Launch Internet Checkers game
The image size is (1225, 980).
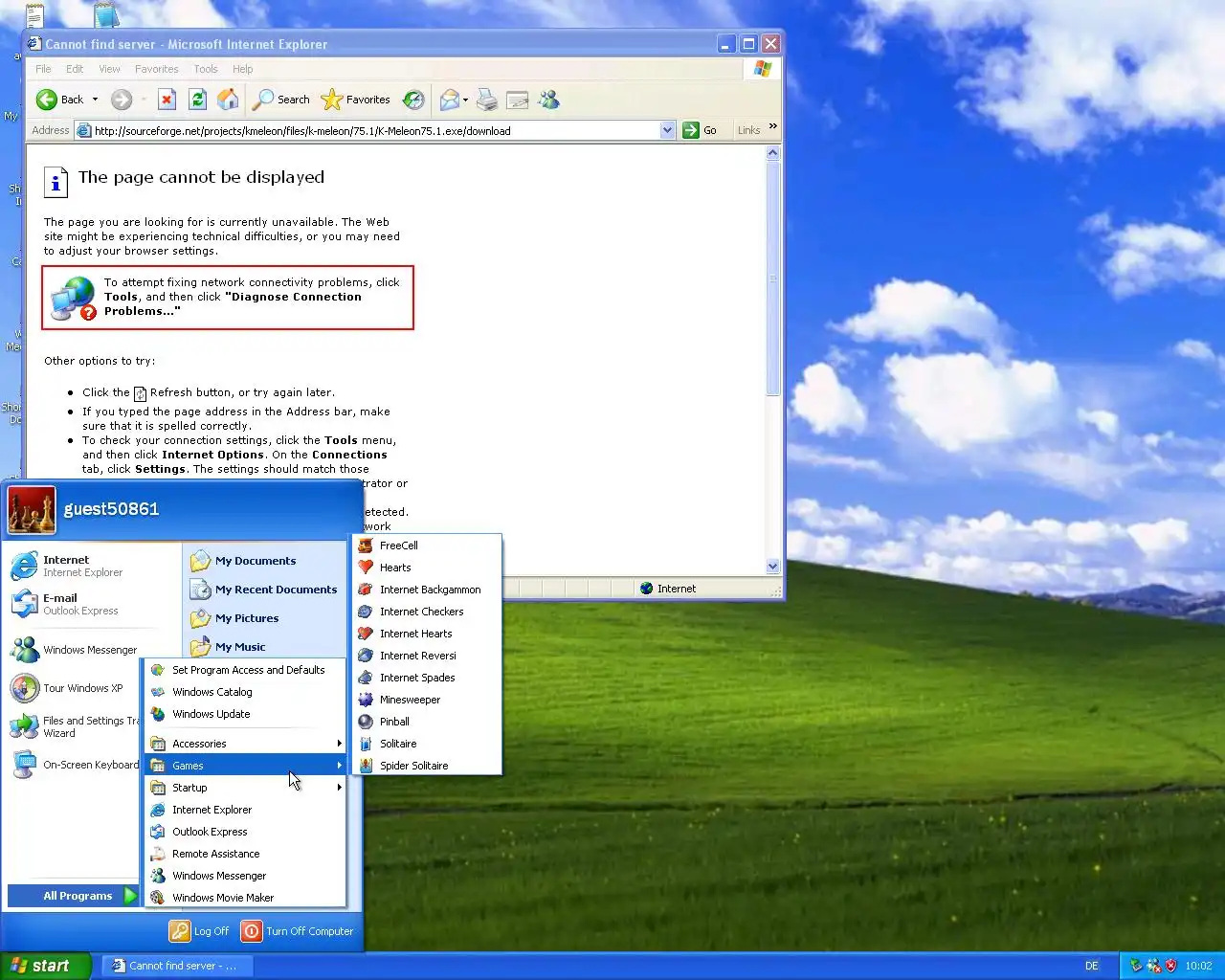pos(428,612)
